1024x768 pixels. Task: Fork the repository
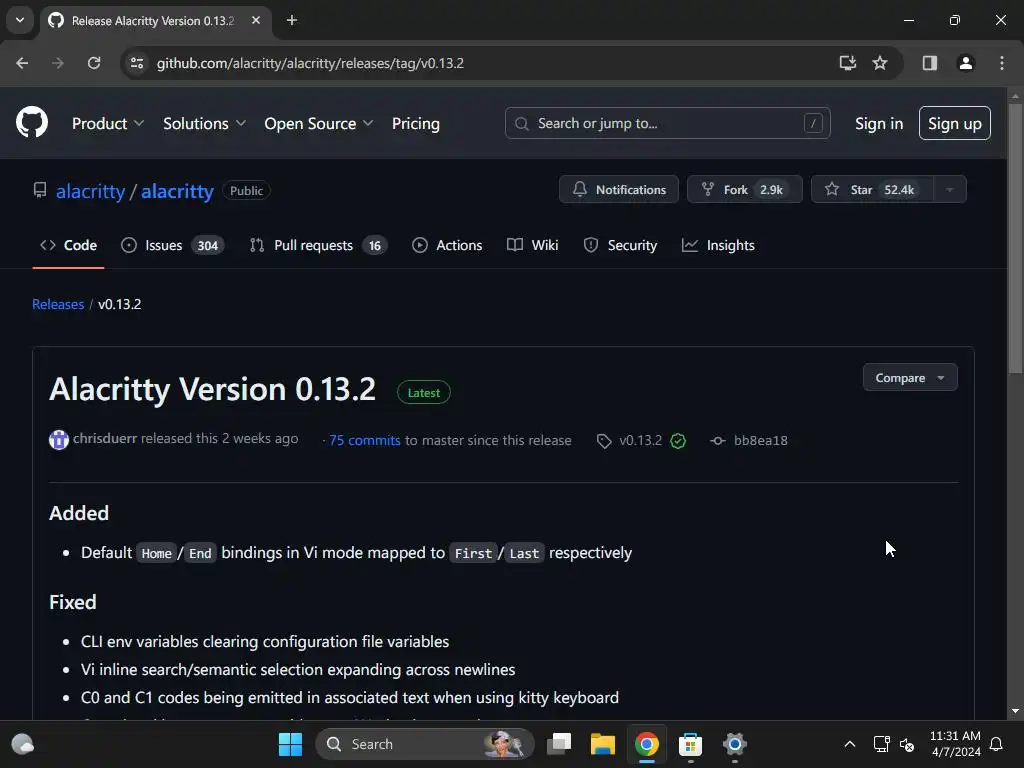[x=744, y=189]
